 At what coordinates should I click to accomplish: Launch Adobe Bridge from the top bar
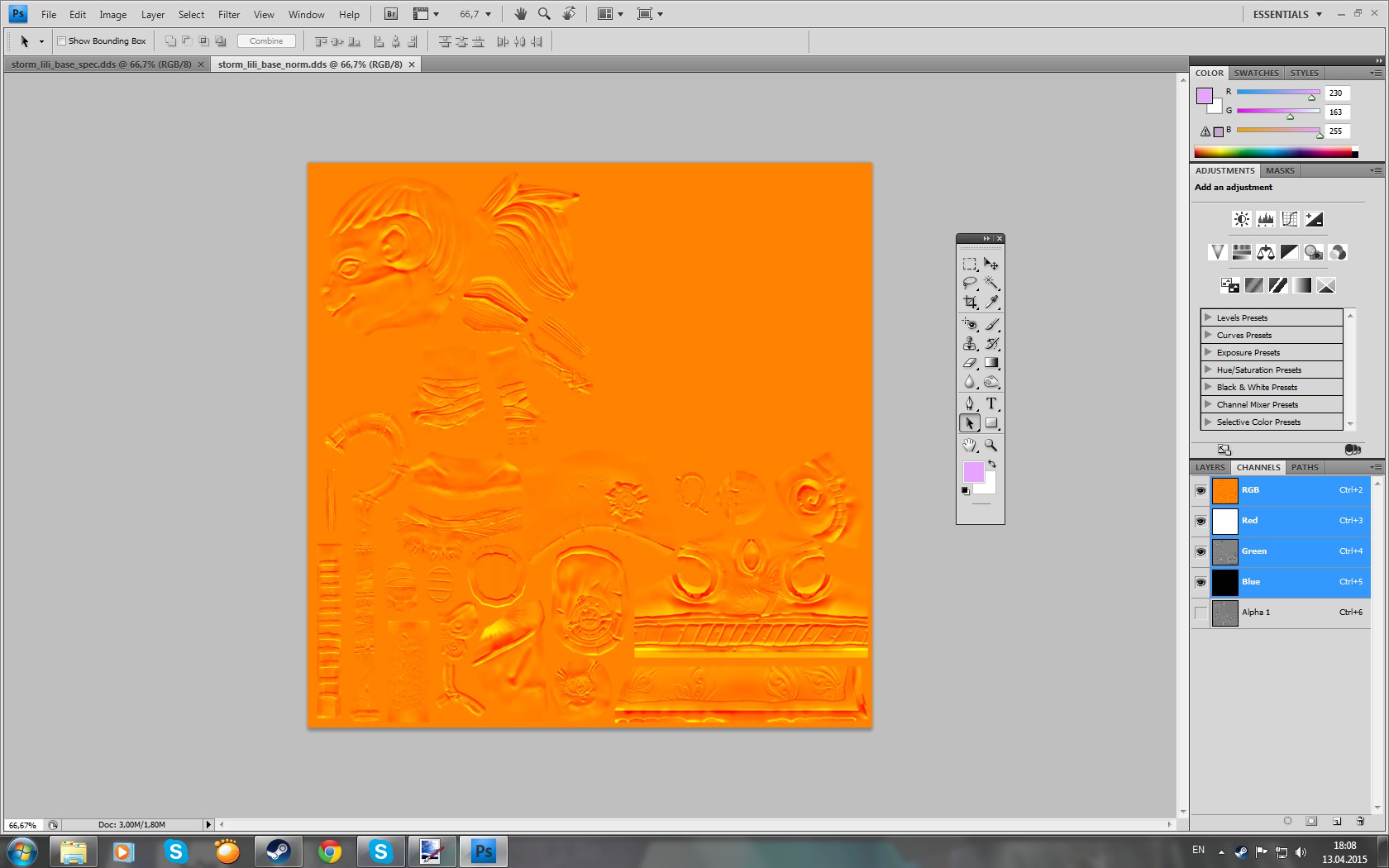coord(391,14)
